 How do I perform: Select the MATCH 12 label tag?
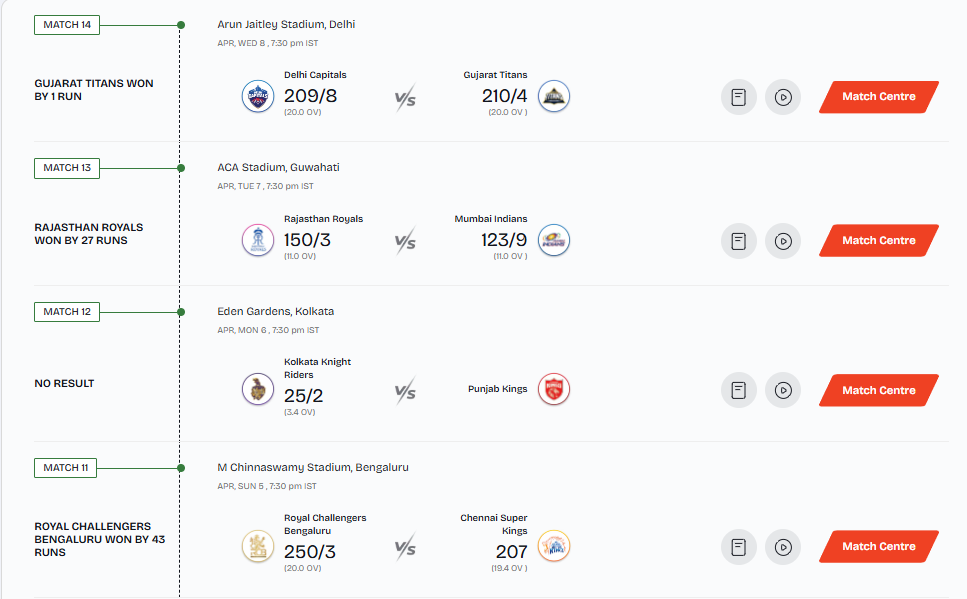(67, 312)
